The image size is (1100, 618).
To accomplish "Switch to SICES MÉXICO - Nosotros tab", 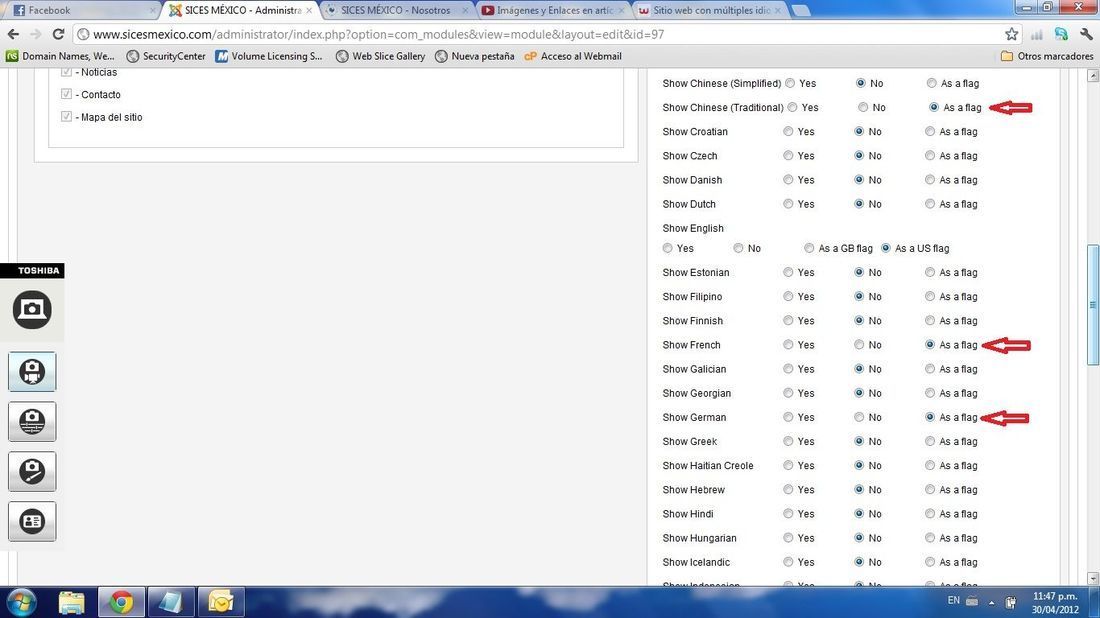I will coord(395,10).
